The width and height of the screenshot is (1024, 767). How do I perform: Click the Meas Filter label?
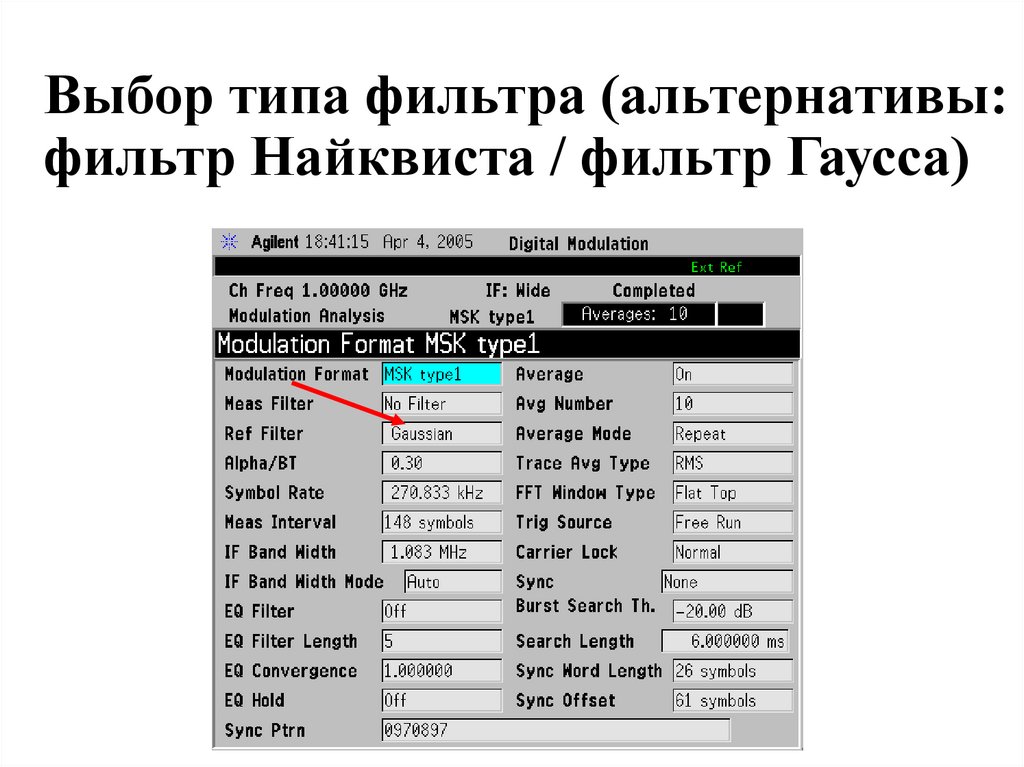(x=269, y=404)
